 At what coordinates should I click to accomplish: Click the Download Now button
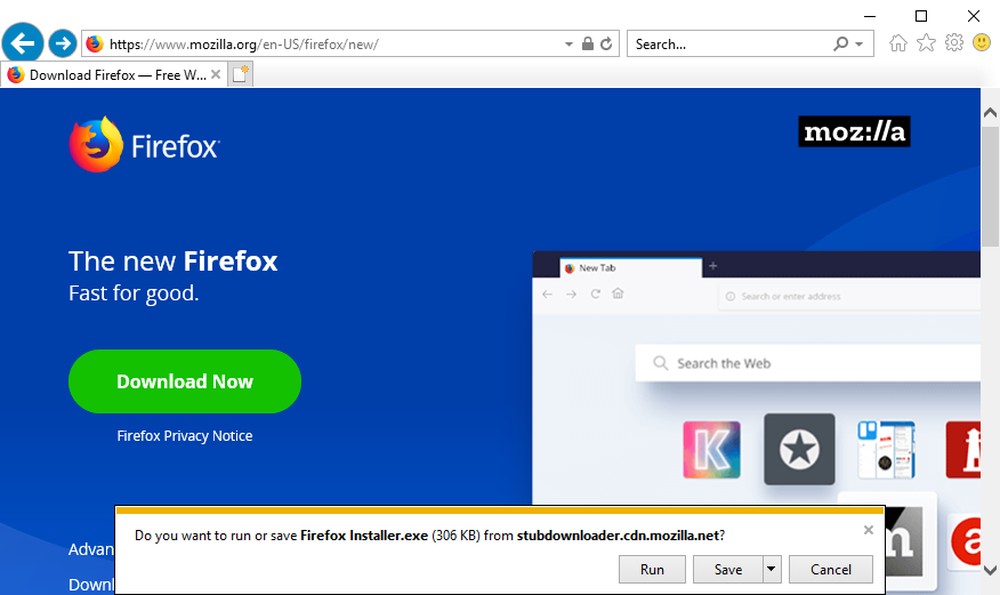coord(184,381)
